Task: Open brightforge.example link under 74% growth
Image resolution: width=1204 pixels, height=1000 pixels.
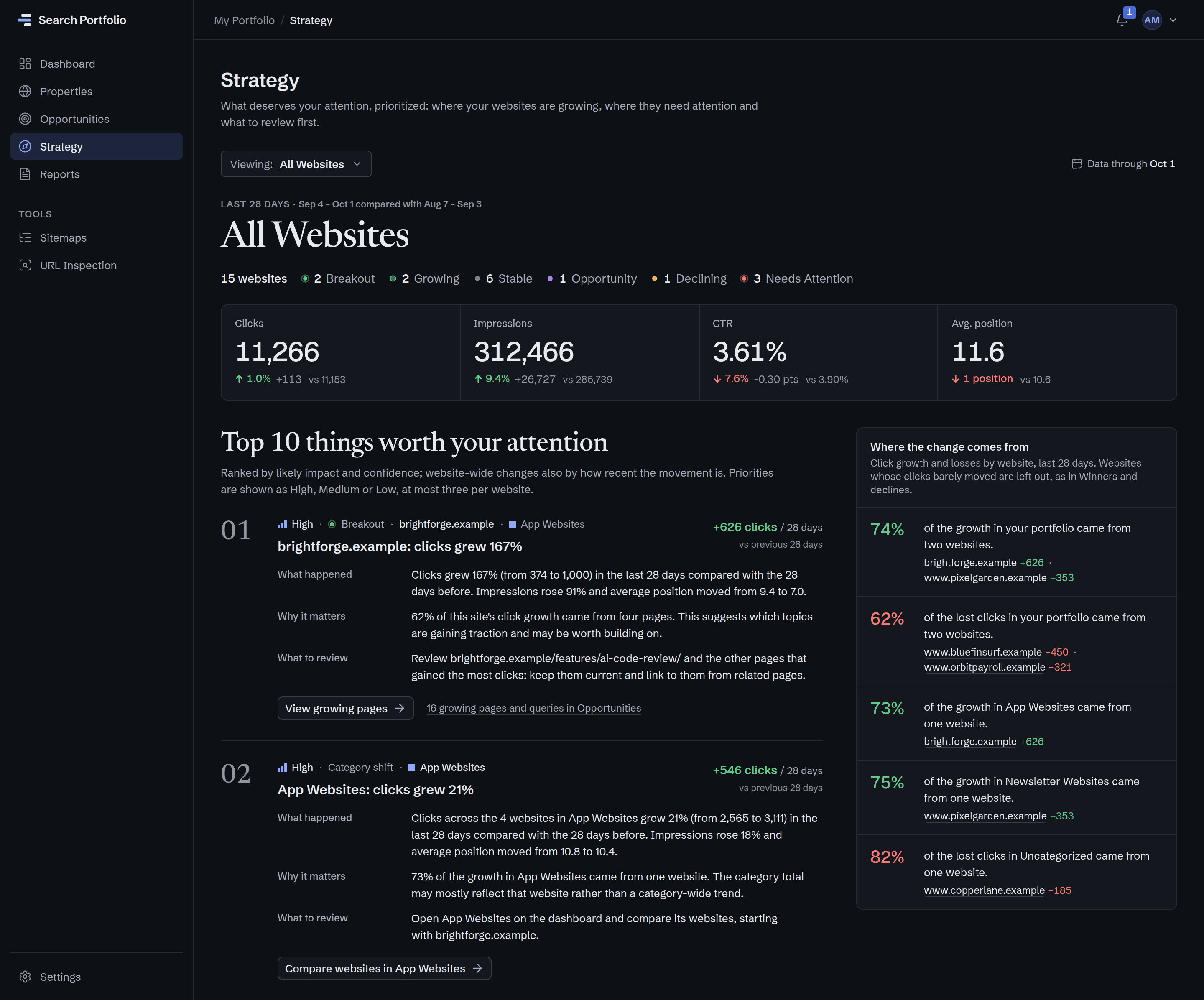Action: click(969, 563)
